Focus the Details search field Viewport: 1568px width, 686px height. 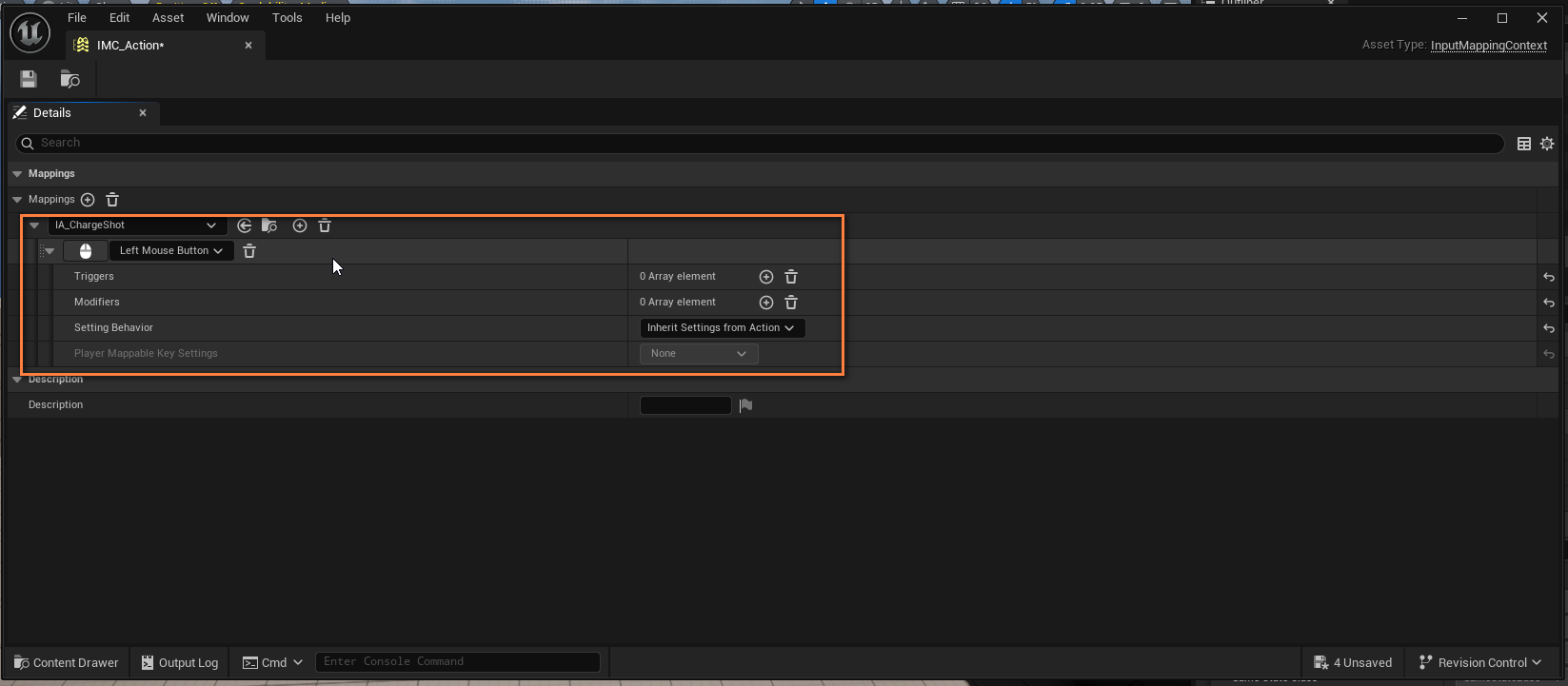click(x=760, y=143)
